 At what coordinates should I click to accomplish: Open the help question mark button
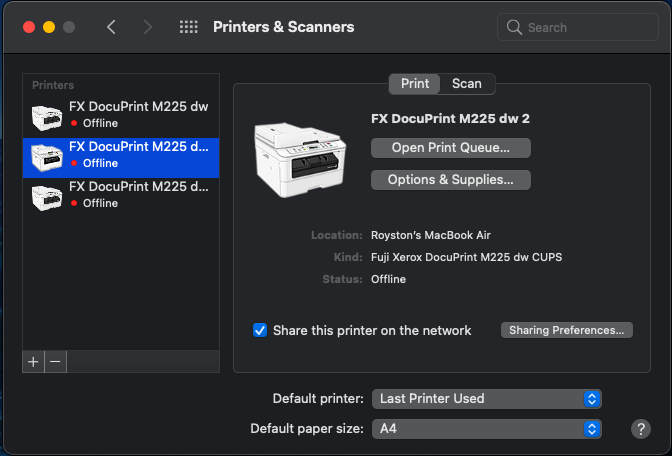pos(641,429)
